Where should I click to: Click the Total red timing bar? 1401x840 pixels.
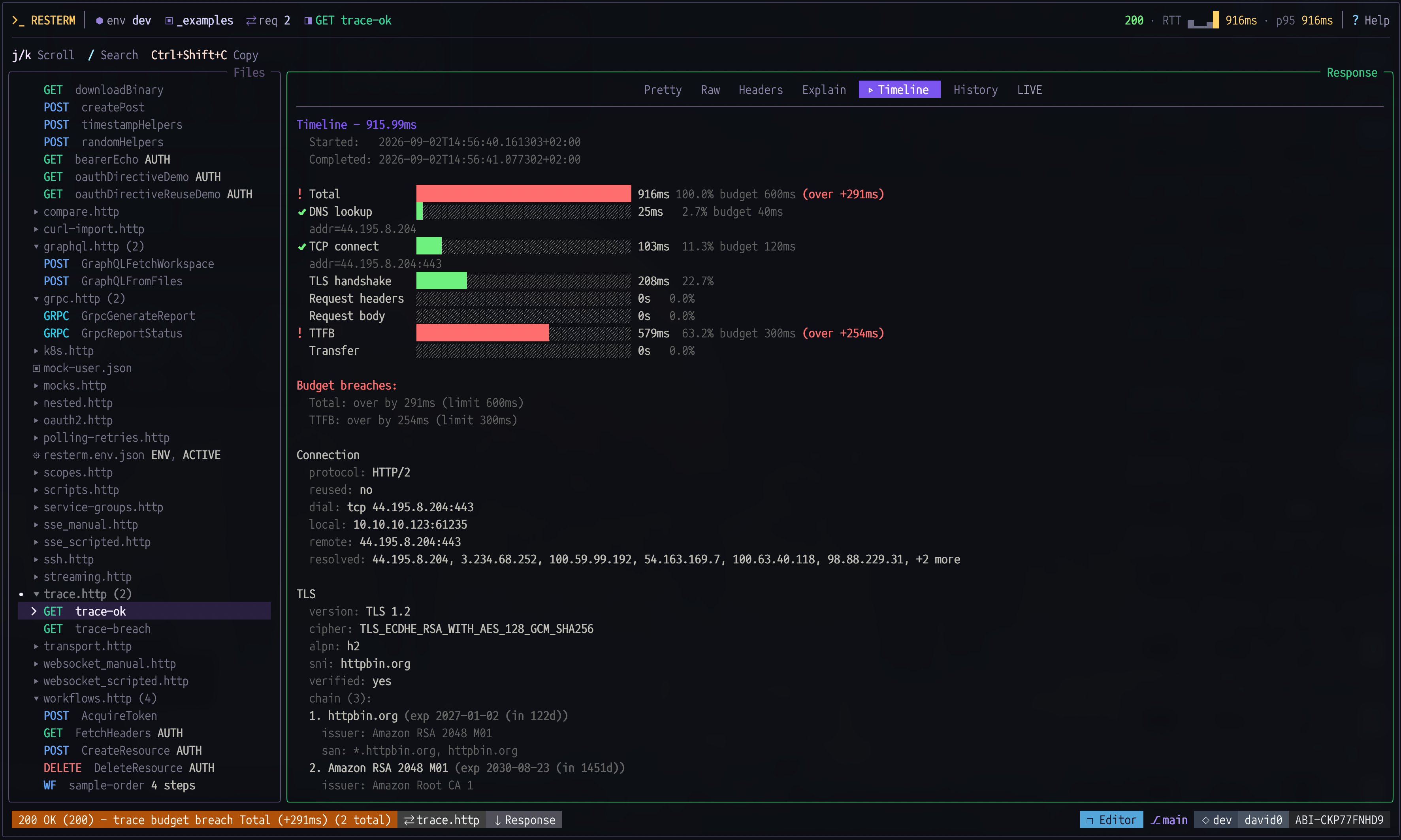(523, 194)
